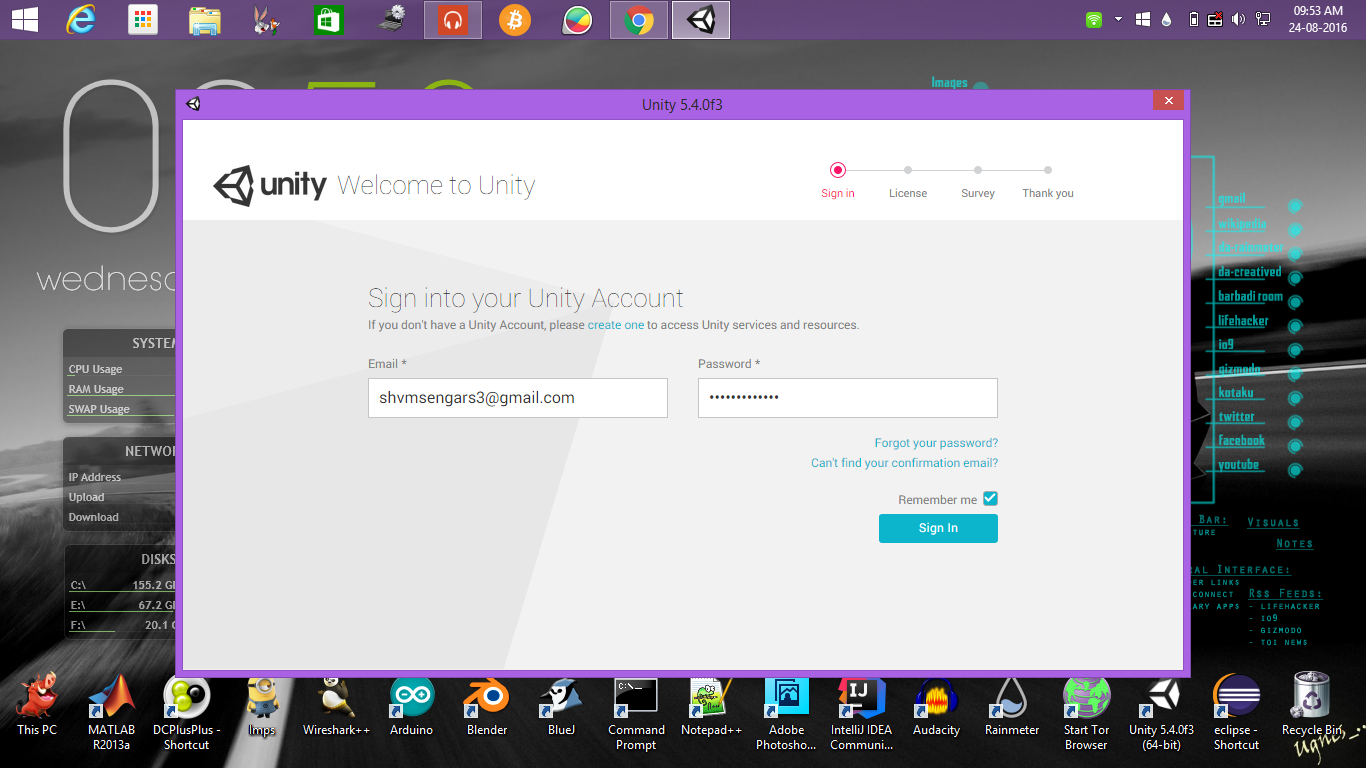Open the green Wi-Fi tray icon

point(1094,19)
